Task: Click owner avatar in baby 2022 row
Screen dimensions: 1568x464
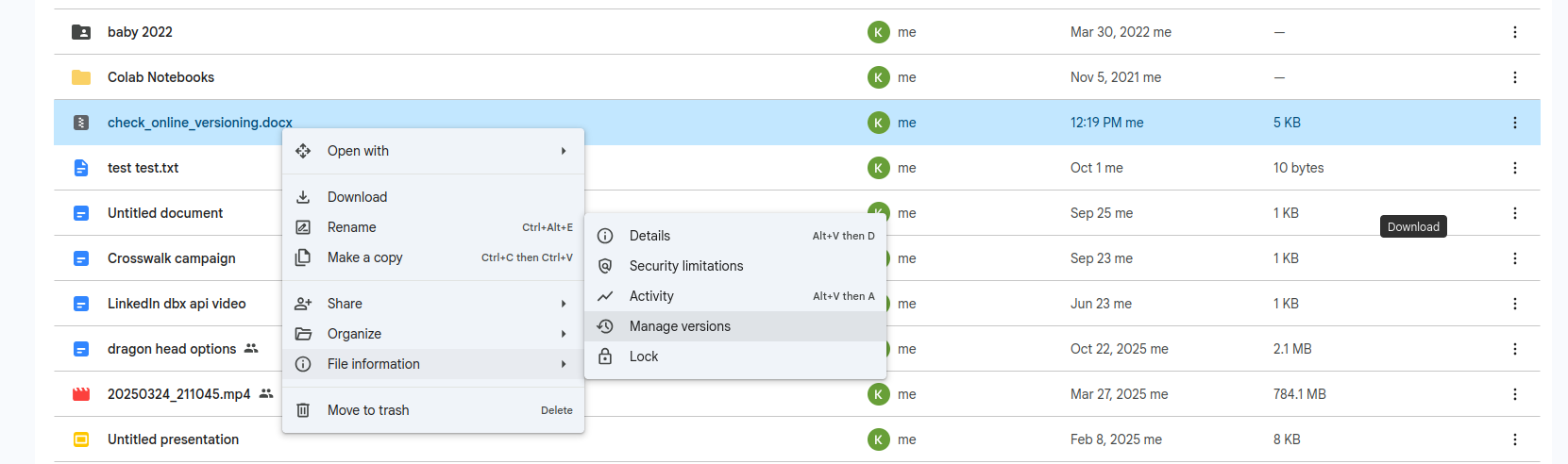Action: pos(879,32)
